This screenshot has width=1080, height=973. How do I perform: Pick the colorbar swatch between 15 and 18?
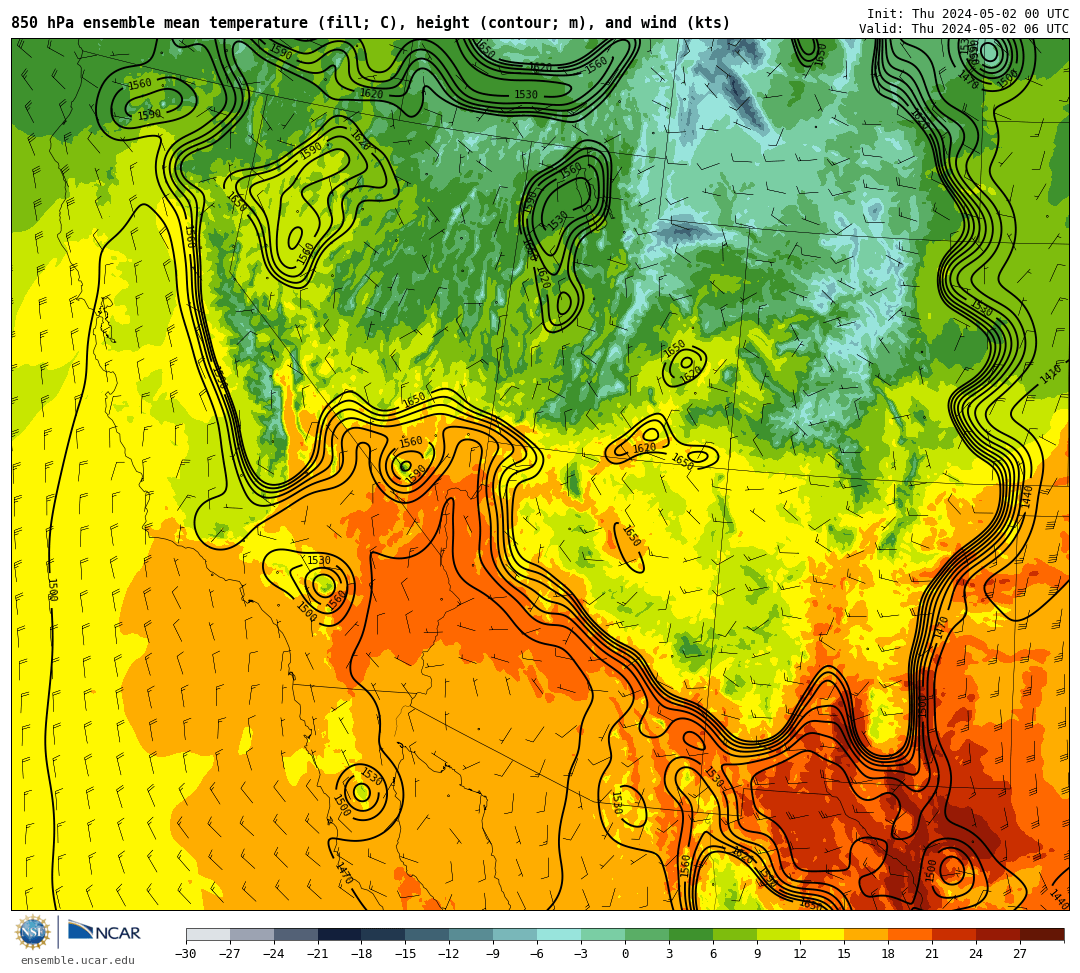(866, 934)
